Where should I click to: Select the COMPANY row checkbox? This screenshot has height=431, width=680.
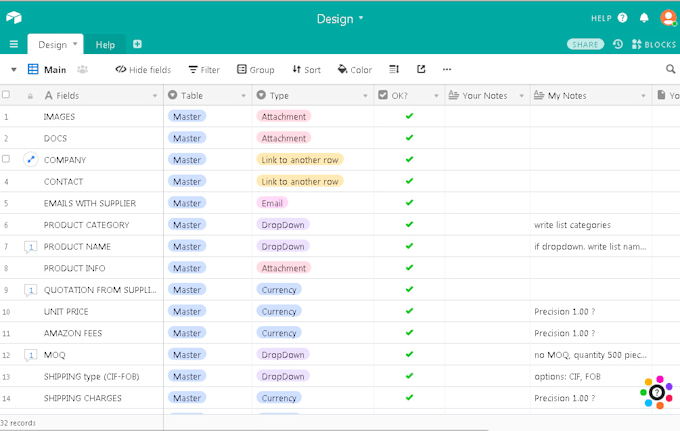pos(6,160)
